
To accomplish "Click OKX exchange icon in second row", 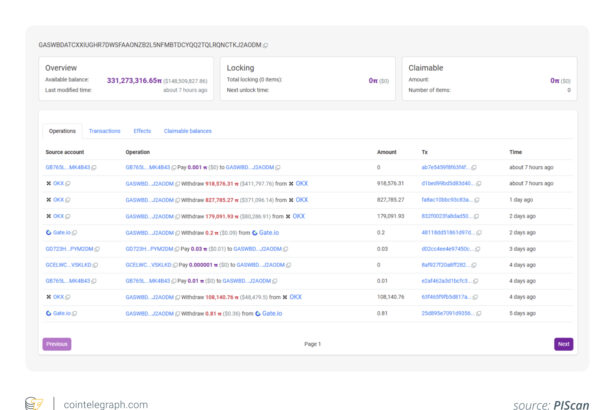I will pos(48,183).
